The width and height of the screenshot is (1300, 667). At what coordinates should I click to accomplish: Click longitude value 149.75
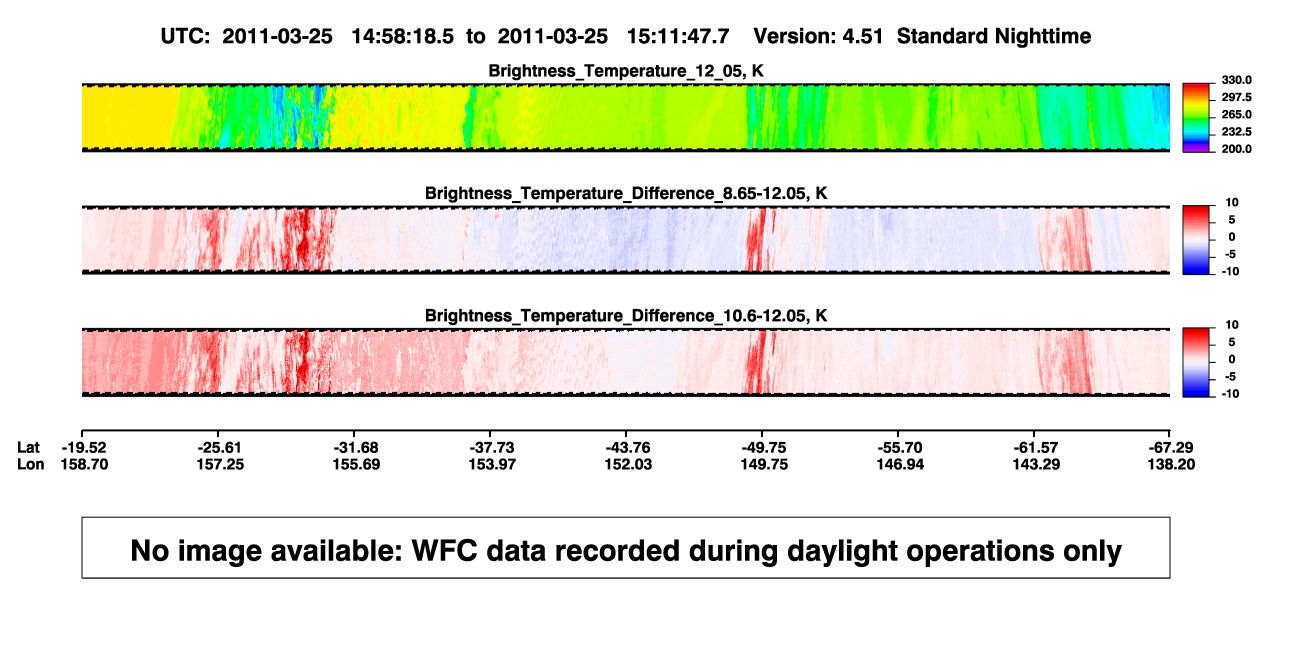[x=763, y=464]
